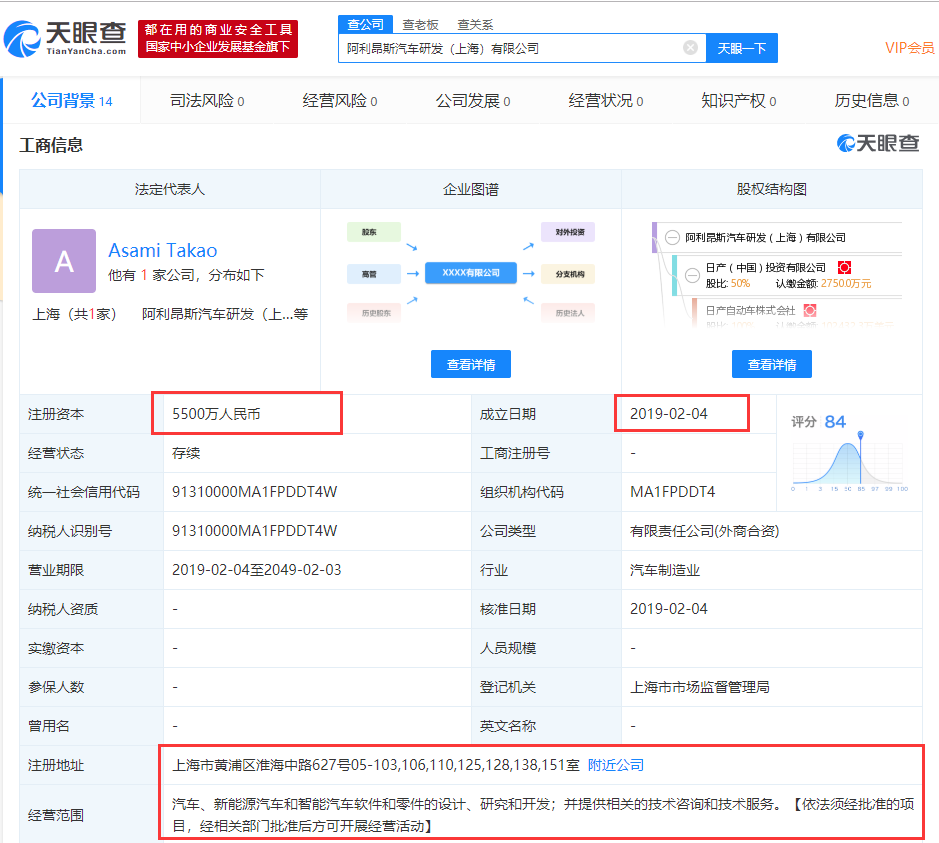The image size is (939, 843).
Task: Collapse the 日产(中国)投资有限公司 node
Action: (692, 275)
